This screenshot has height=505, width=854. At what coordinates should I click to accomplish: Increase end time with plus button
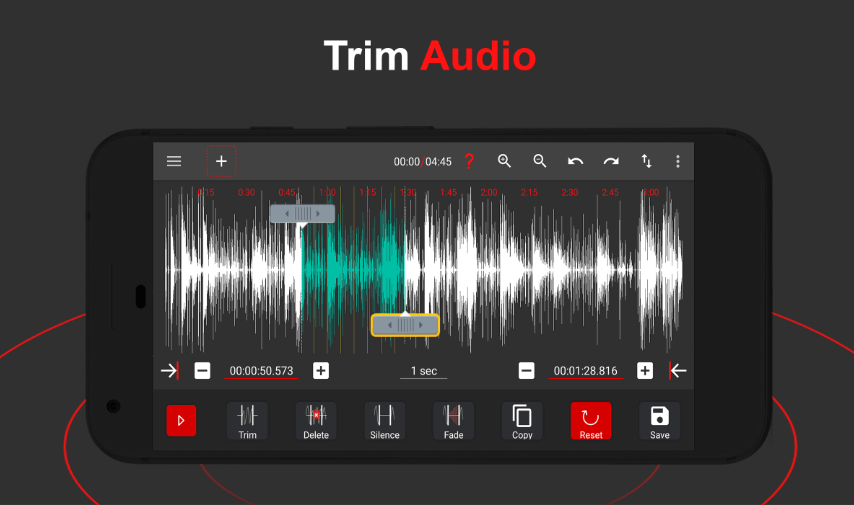point(645,371)
